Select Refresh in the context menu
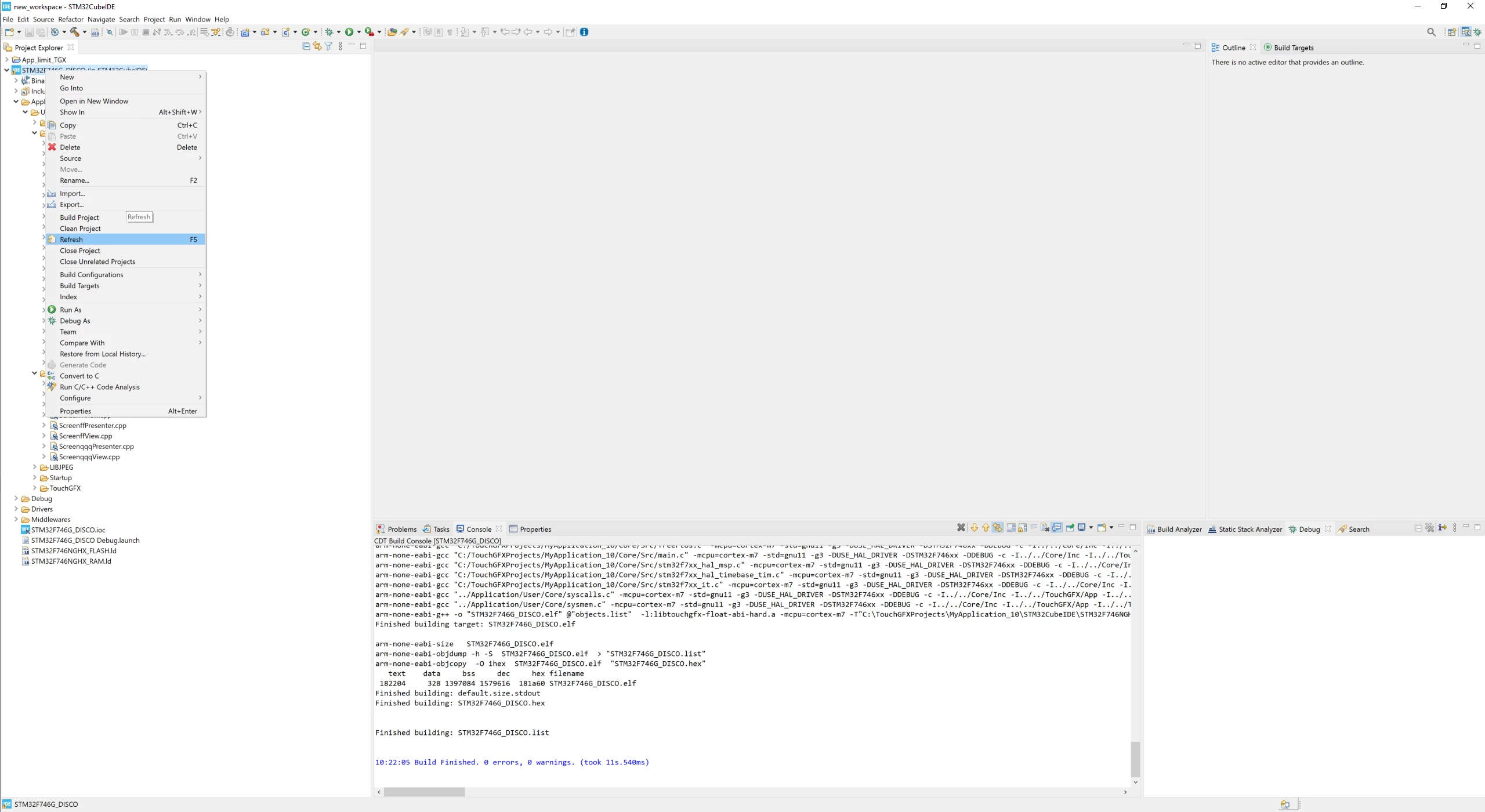This screenshot has width=1485, height=812. (125, 240)
